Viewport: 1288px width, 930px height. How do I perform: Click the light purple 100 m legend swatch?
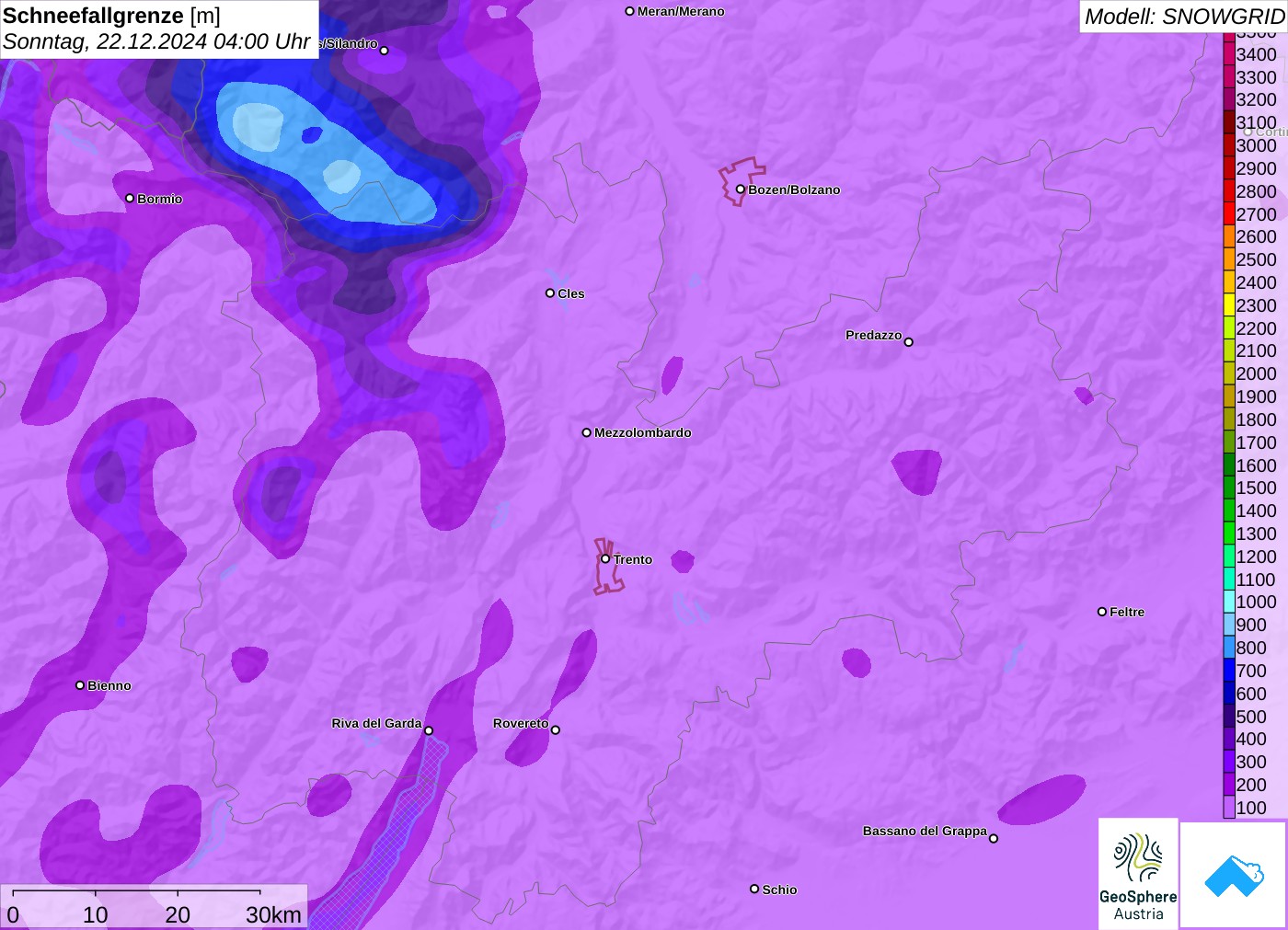1229,808
